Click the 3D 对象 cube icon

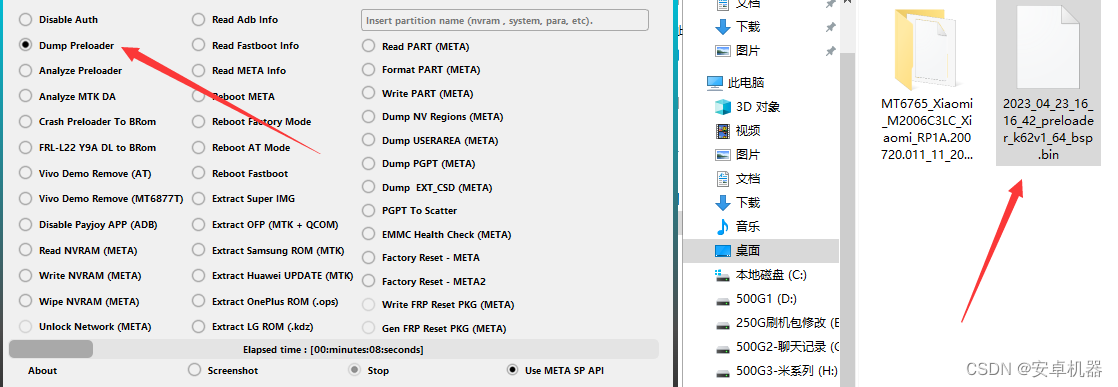723,107
